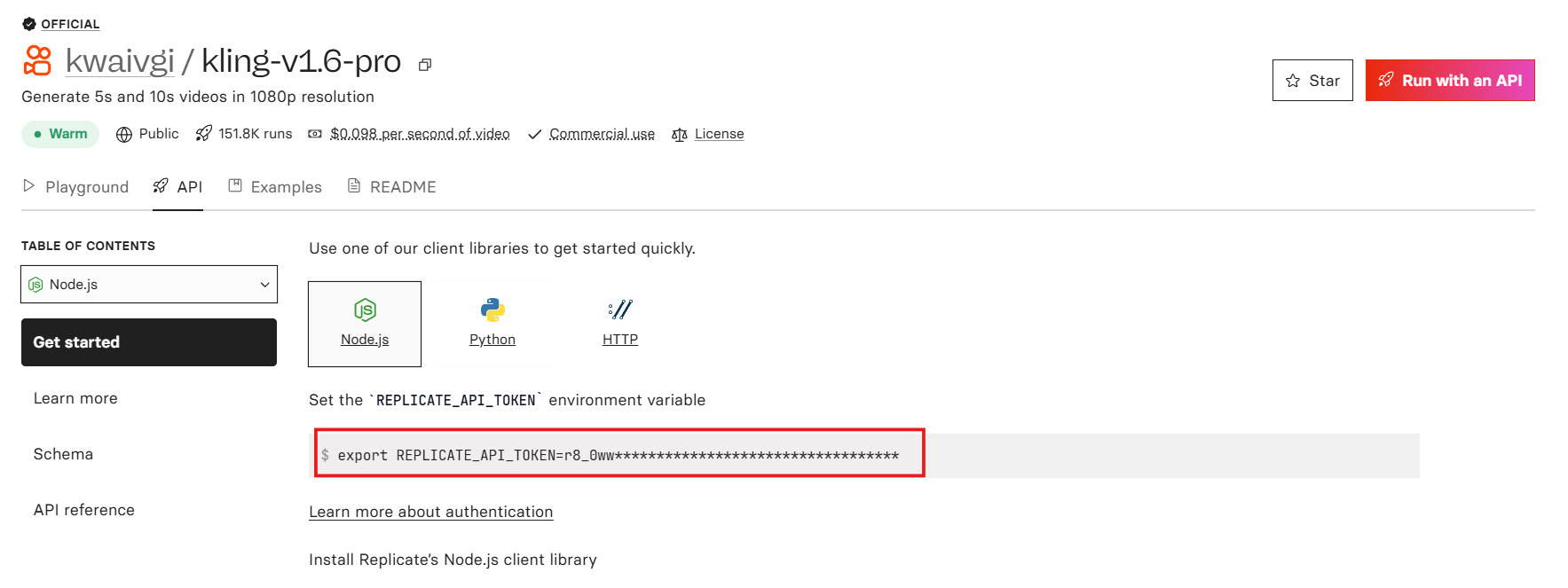Click the rocket runs icon
Viewport: 1568px width, 588px height.
click(x=204, y=134)
